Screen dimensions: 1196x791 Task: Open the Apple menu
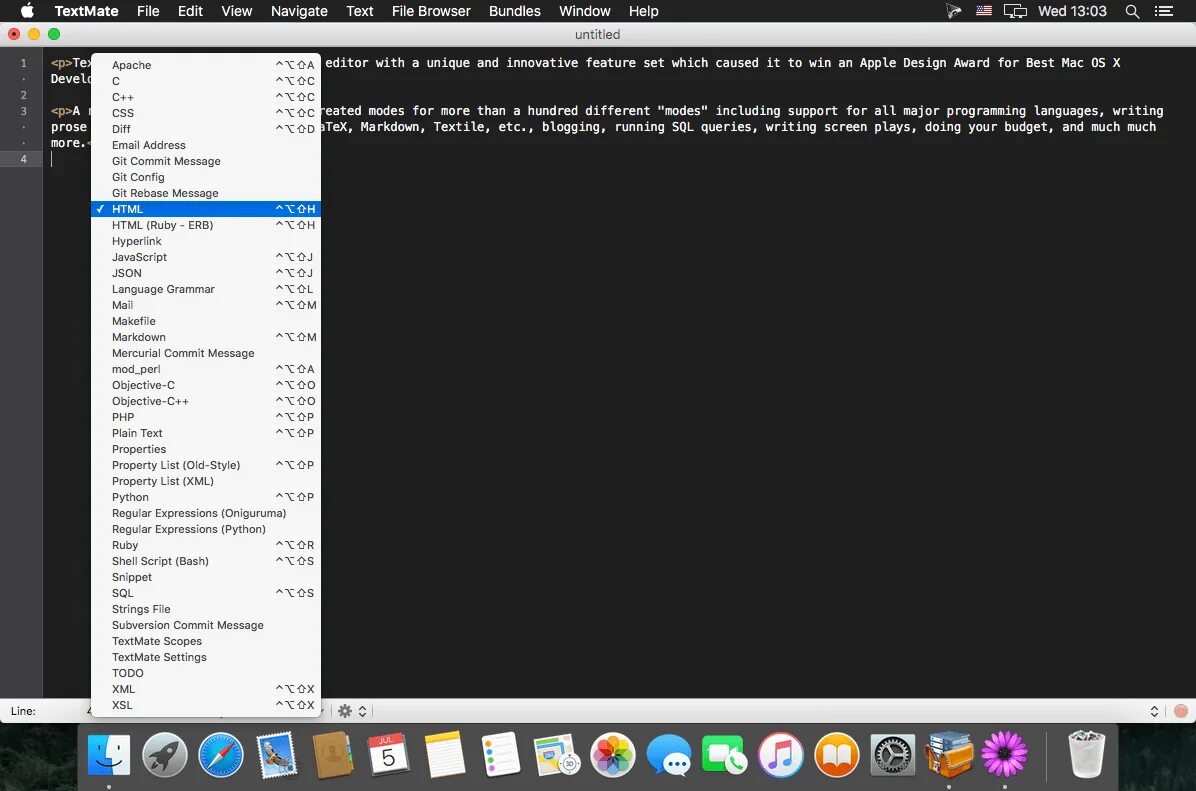pos(27,11)
